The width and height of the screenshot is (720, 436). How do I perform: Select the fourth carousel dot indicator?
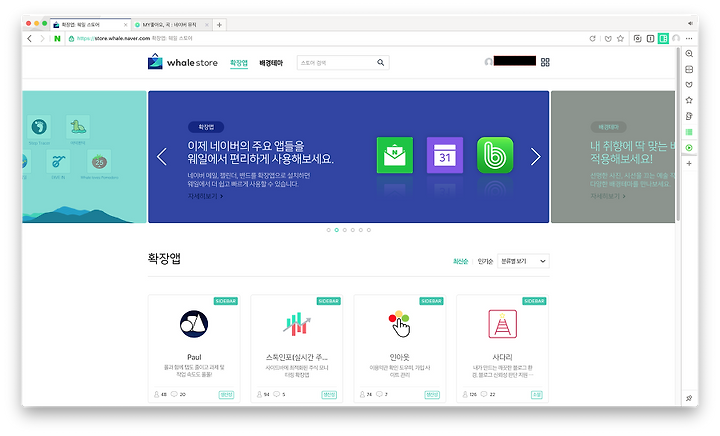click(353, 230)
